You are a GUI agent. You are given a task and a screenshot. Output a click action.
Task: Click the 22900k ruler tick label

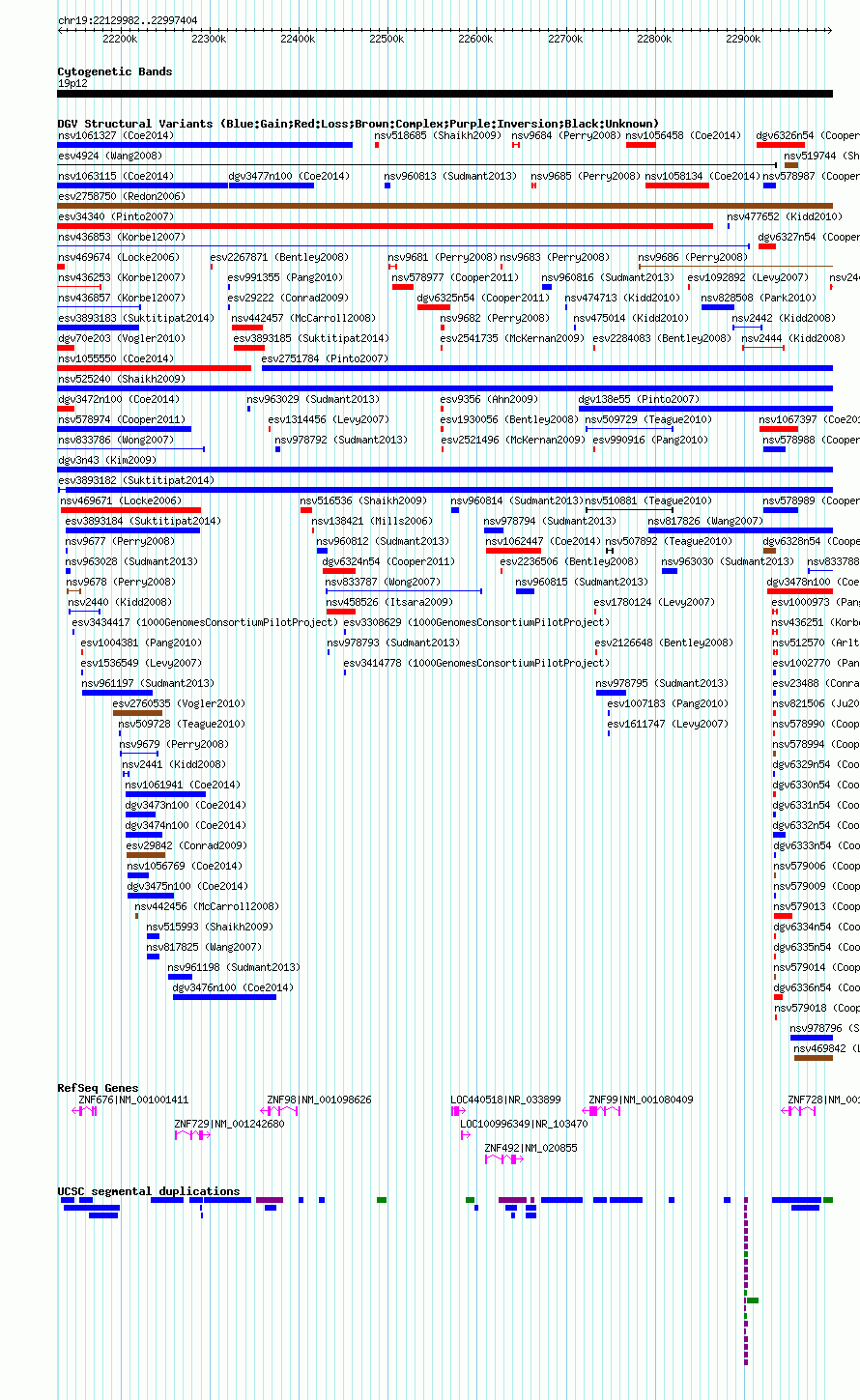(743, 39)
